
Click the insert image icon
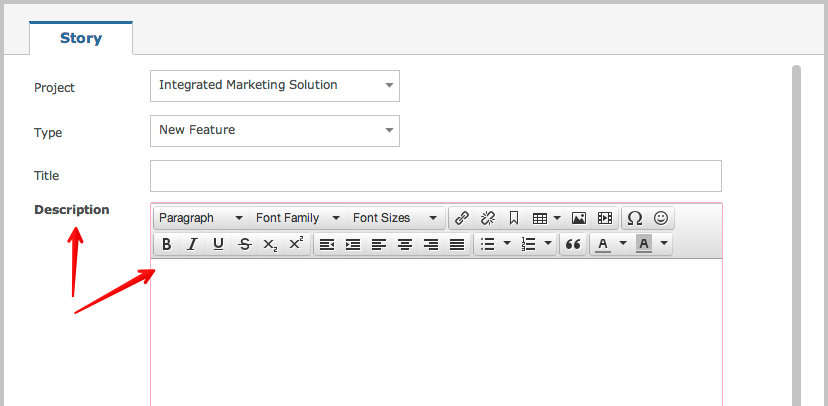coord(579,218)
